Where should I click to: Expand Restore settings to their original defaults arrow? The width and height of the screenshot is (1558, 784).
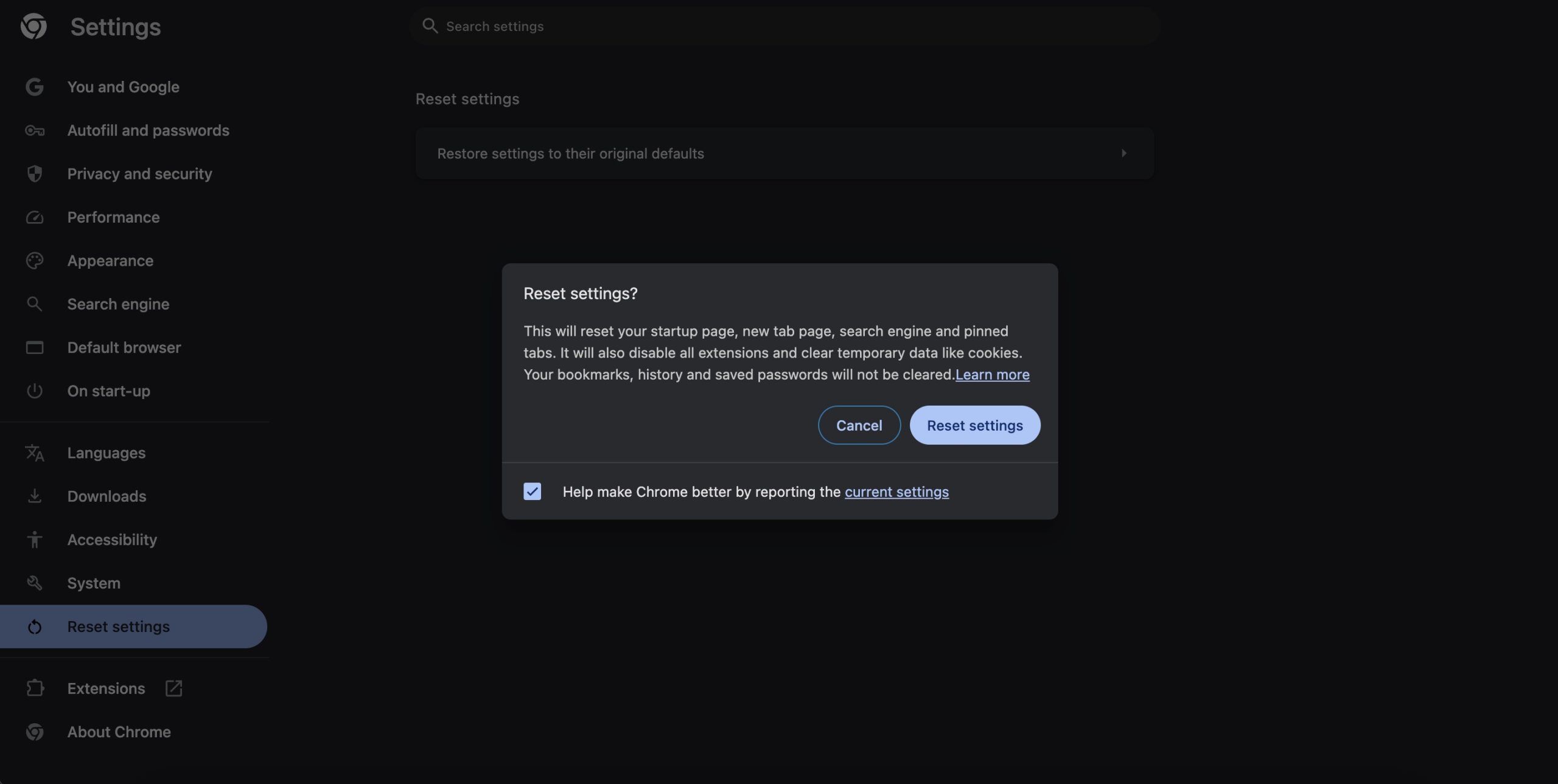click(x=1123, y=153)
